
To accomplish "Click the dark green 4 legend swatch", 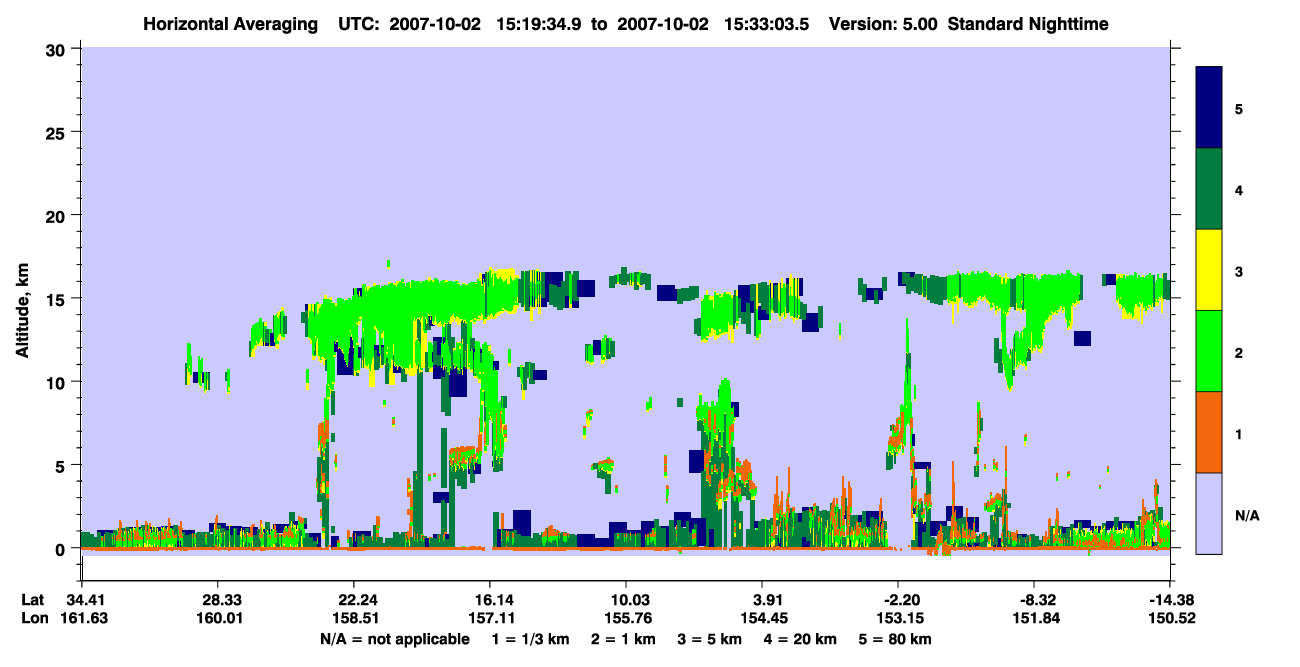I will [1209, 189].
